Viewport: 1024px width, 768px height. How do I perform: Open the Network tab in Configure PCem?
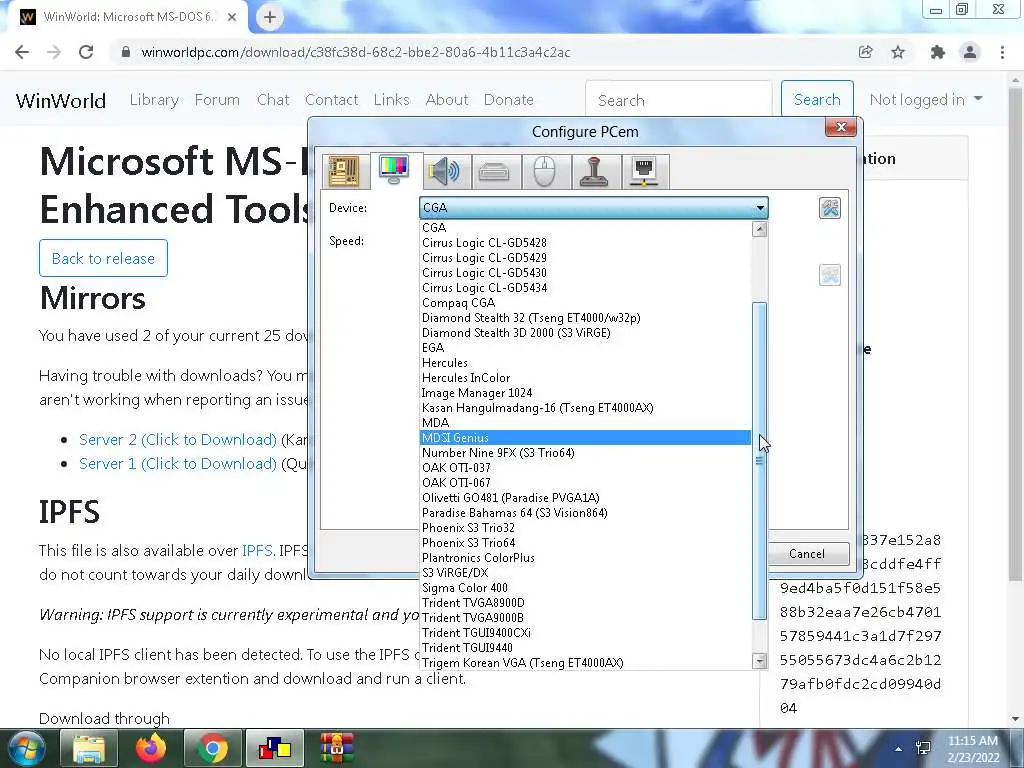[x=645, y=172]
